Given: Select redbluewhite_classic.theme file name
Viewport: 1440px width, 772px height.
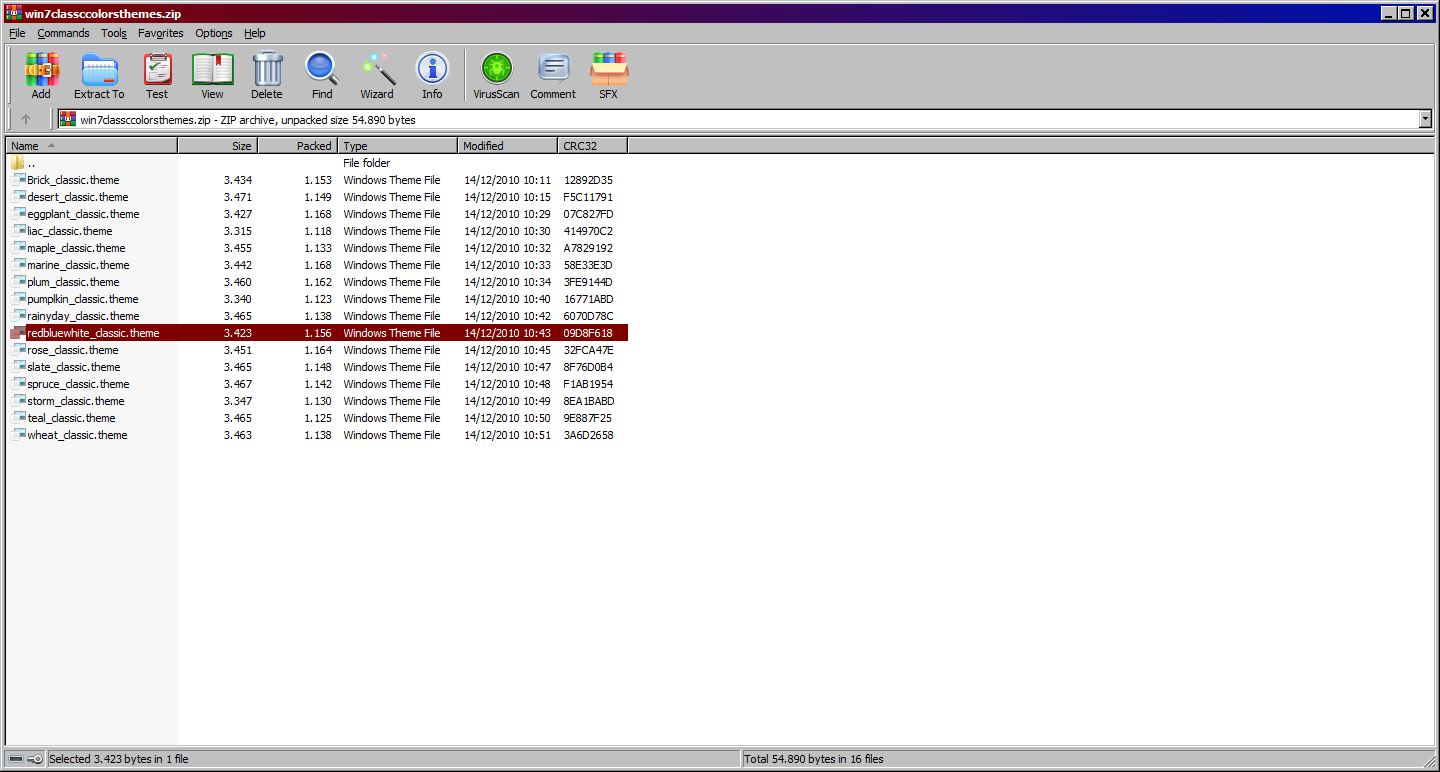Looking at the screenshot, I should pyautogui.click(x=93, y=333).
